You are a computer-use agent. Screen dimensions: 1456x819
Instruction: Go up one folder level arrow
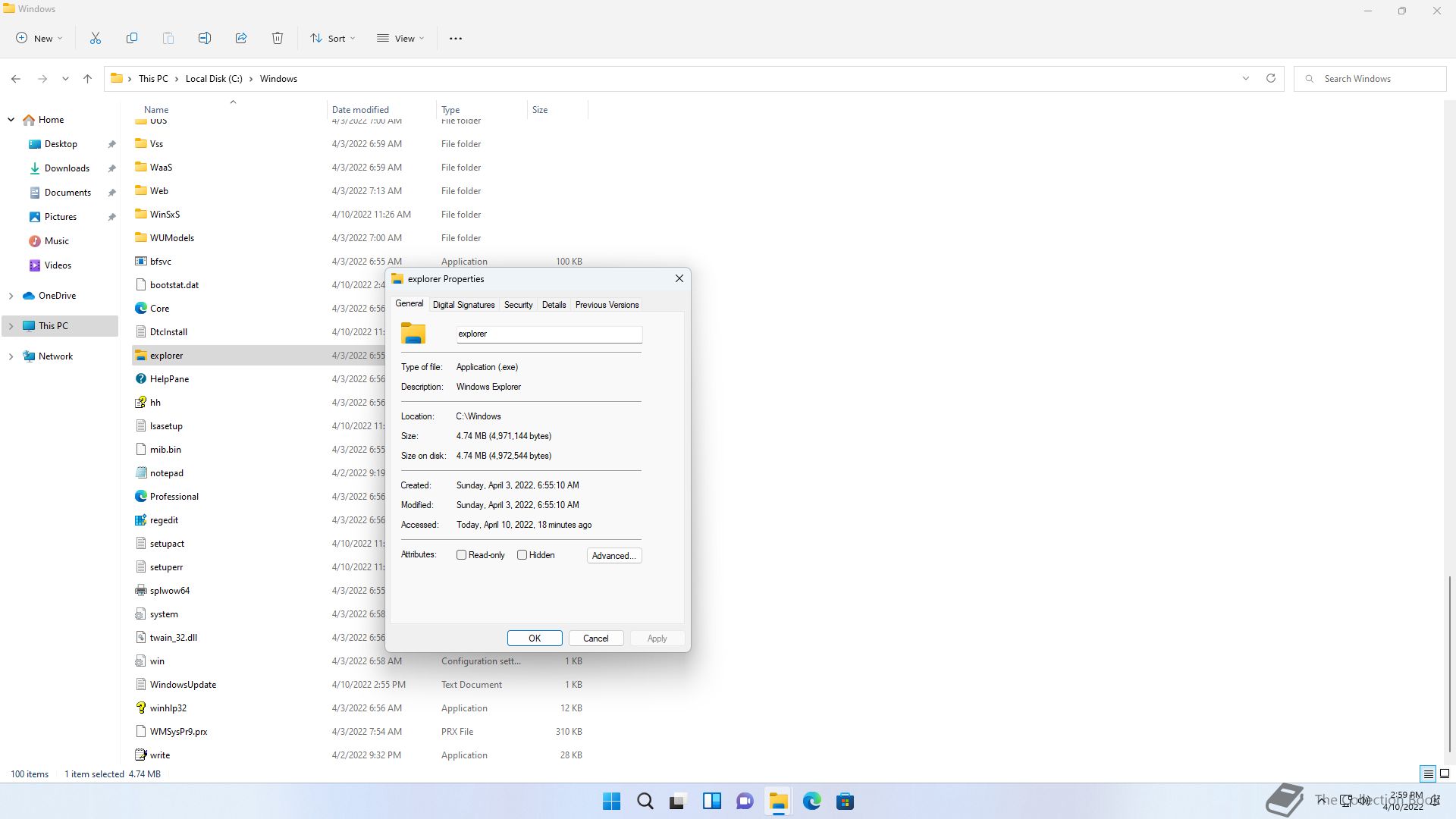point(88,79)
